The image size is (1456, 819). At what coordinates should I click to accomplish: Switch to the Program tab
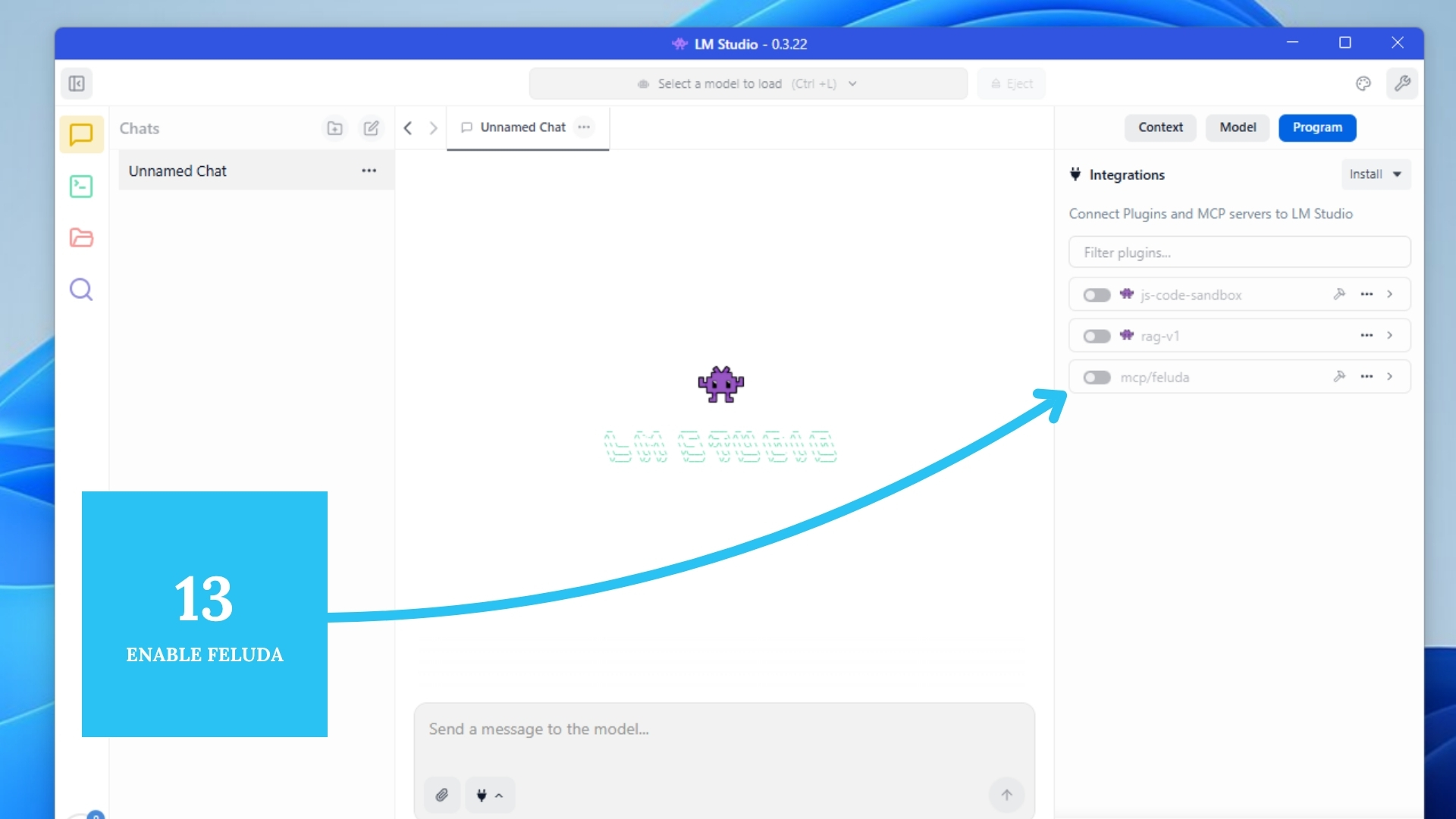tap(1317, 127)
